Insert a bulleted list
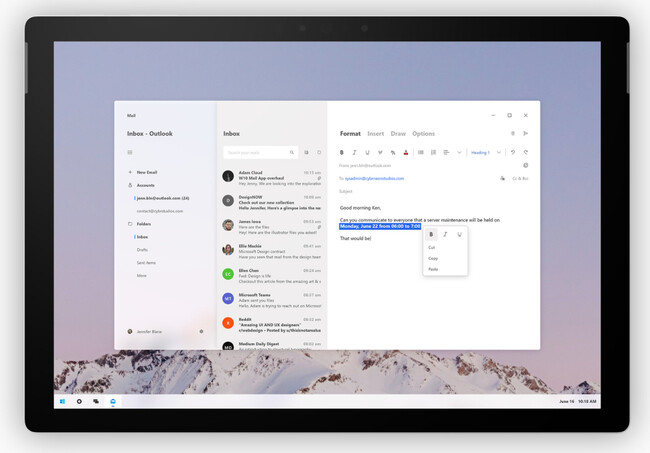This screenshot has width=650, height=453. [x=421, y=153]
